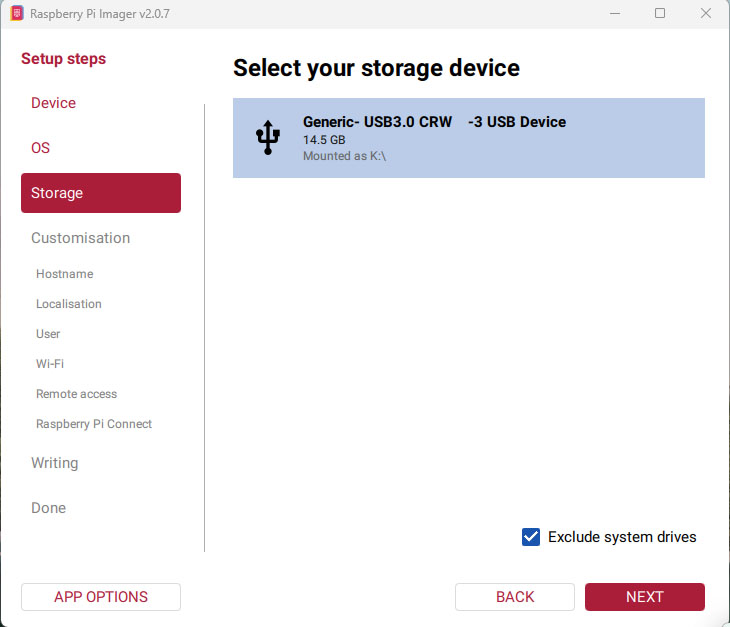Click the USB icon of the storage device
The width and height of the screenshot is (730, 627).
click(x=268, y=137)
